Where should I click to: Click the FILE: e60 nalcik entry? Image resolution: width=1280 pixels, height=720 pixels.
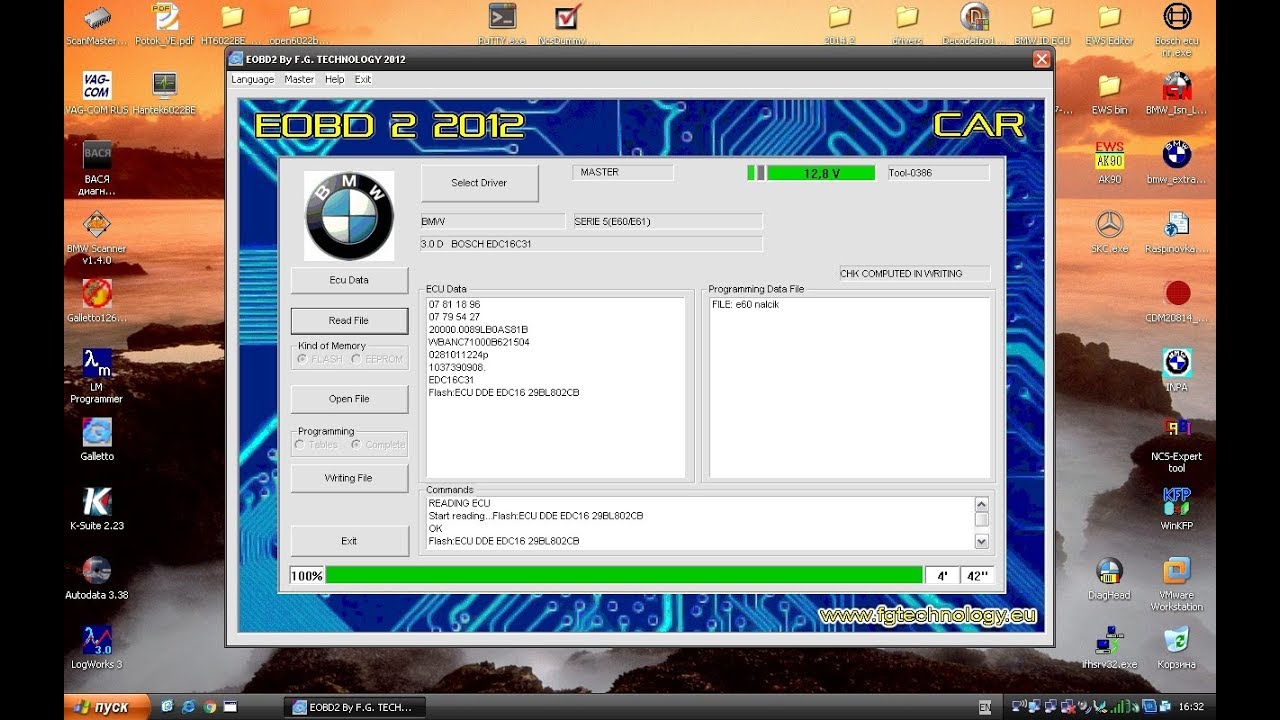tap(745, 304)
